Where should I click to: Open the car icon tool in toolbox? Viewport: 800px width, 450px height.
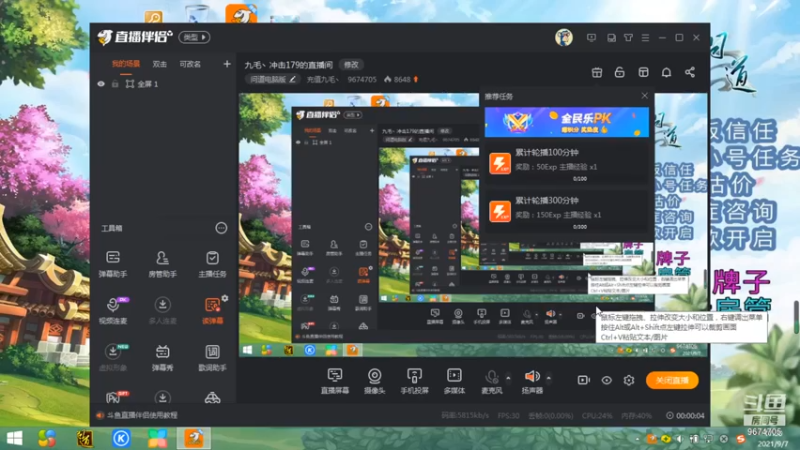click(212, 397)
